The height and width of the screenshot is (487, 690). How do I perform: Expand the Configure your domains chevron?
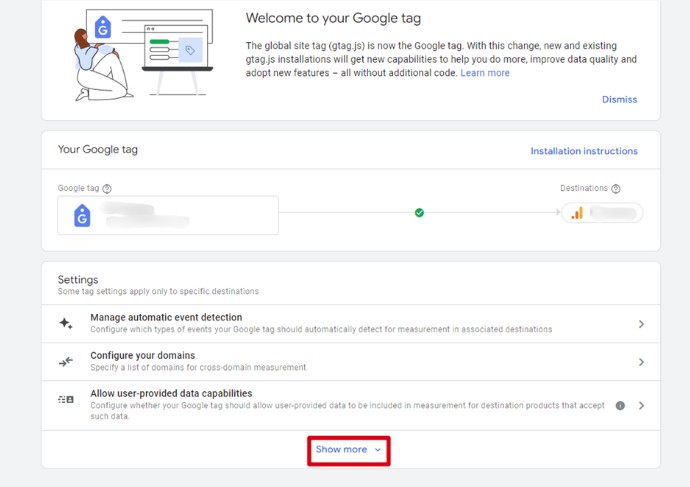(641, 362)
